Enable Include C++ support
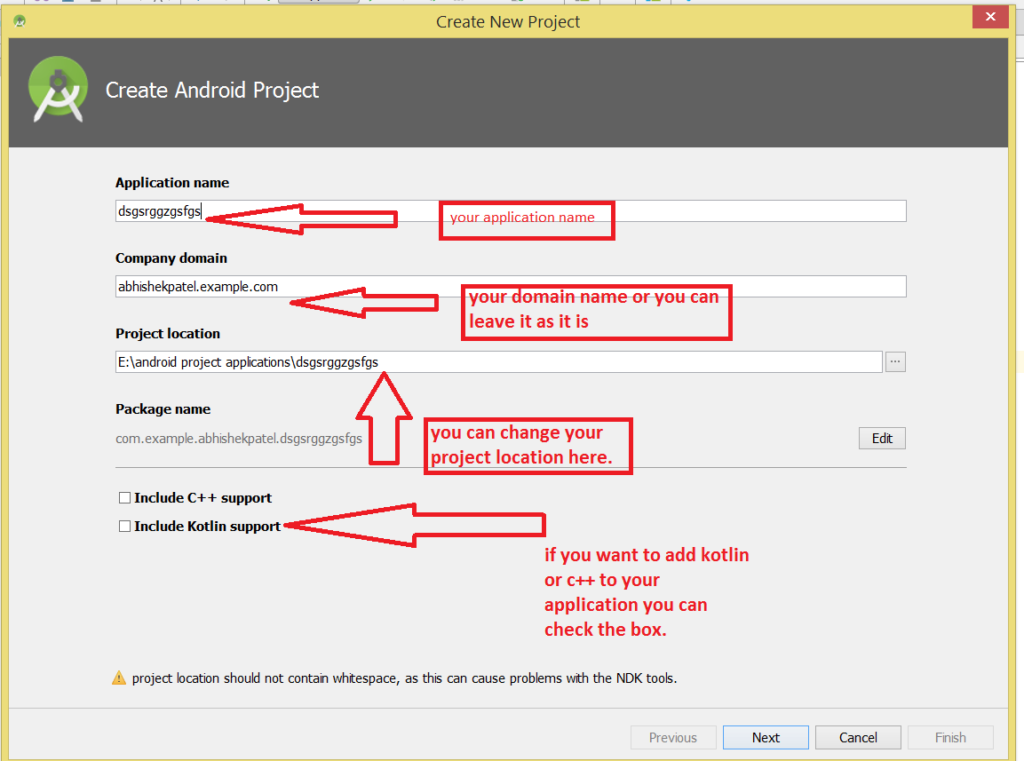 [x=124, y=497]
